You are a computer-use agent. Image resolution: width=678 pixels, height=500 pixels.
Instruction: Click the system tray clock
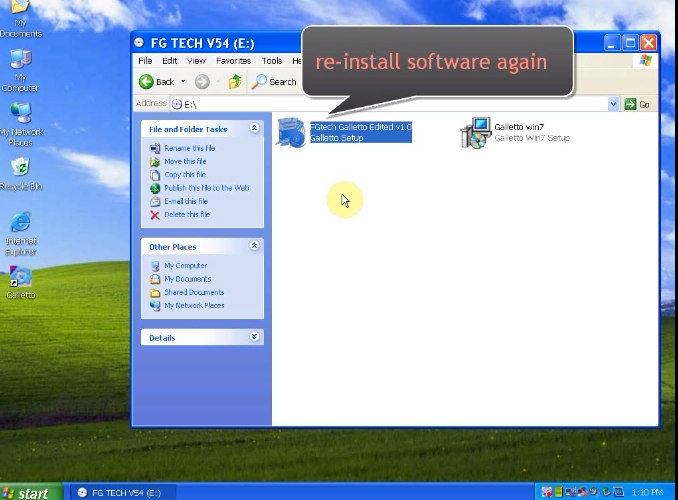coord(647,492)
